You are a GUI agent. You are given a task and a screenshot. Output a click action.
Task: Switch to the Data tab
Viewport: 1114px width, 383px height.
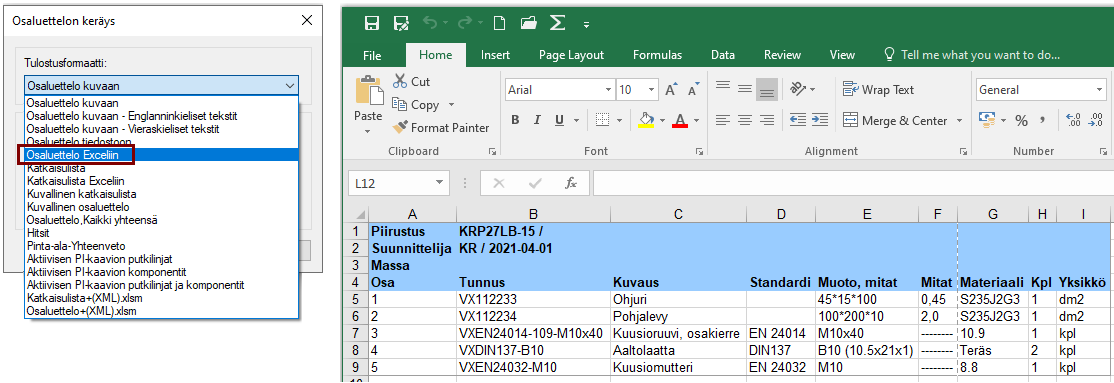(723, 55)
